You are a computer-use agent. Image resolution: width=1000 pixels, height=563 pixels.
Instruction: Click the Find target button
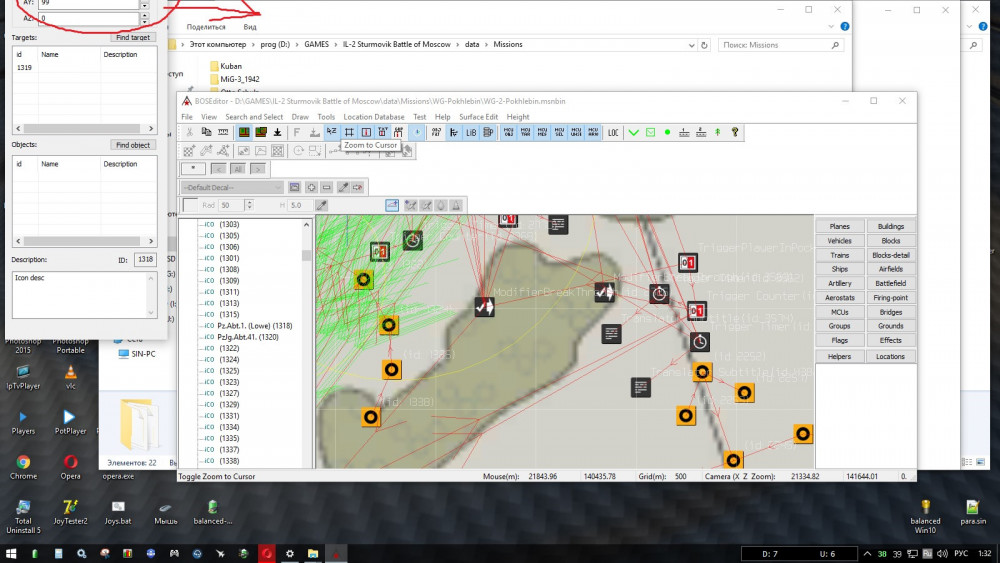(x=132, y=37)
